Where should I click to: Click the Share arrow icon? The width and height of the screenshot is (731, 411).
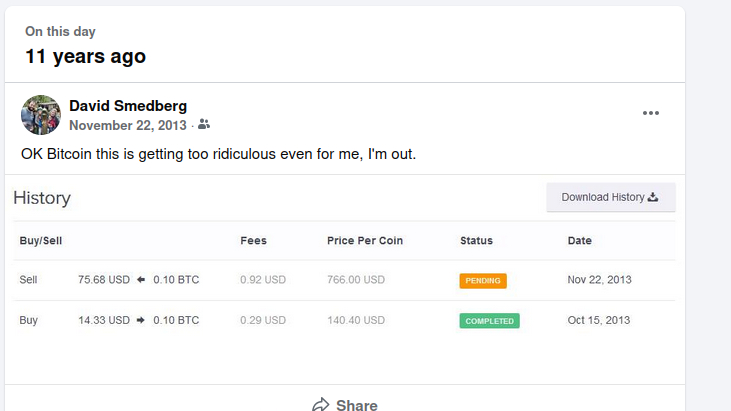coord(321,405)
